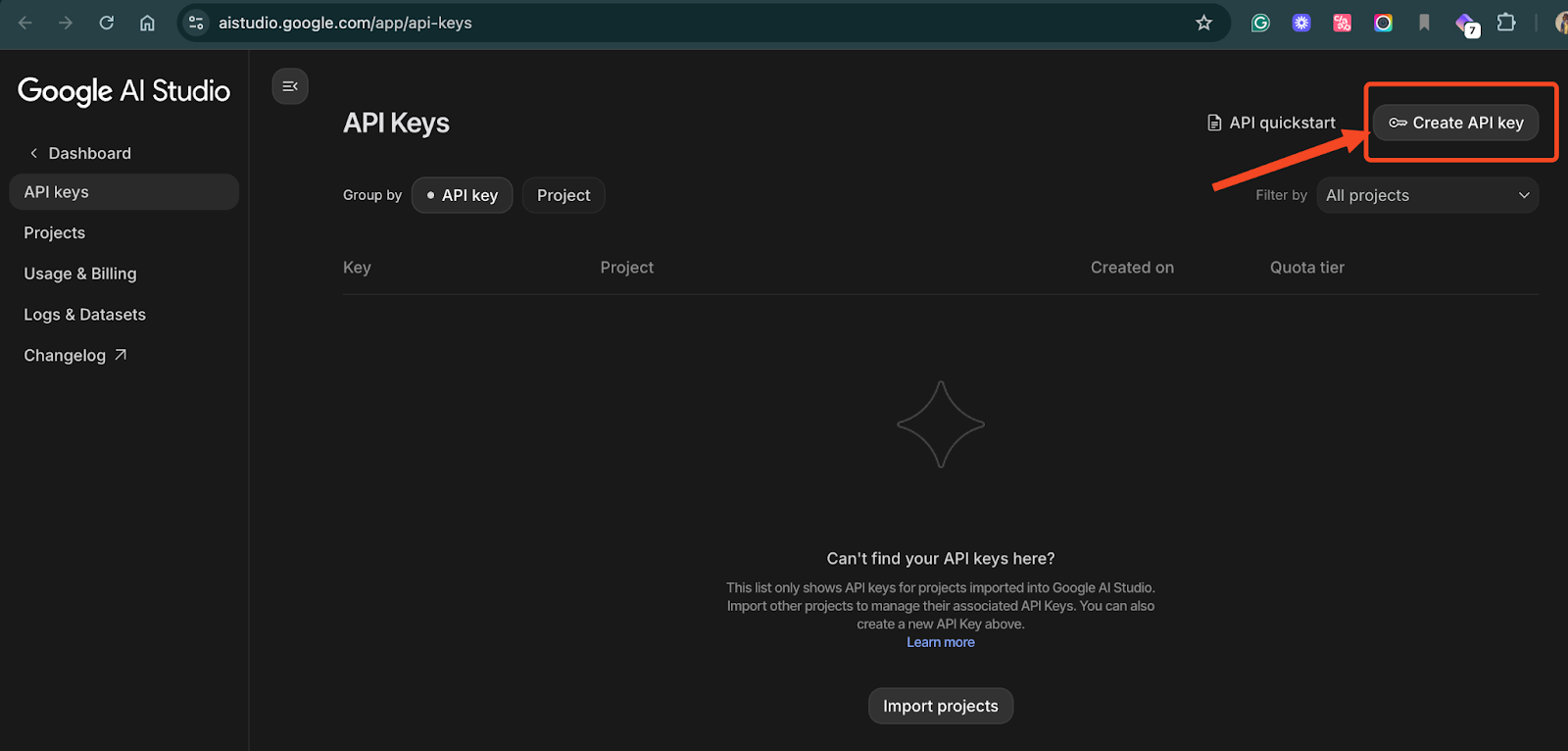Image resolution: width=1568 pixels, height=751 pixels.
Task: Group by Project
Action: point(563,195)
